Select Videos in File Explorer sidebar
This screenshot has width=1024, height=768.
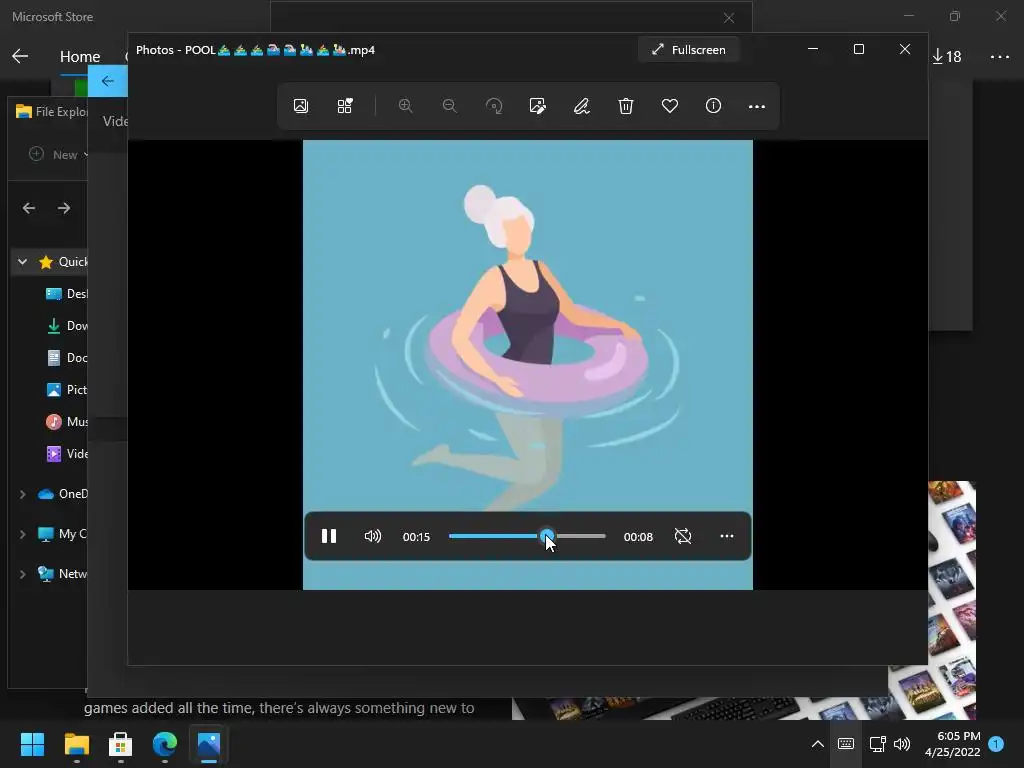click(x=67, y=454)
